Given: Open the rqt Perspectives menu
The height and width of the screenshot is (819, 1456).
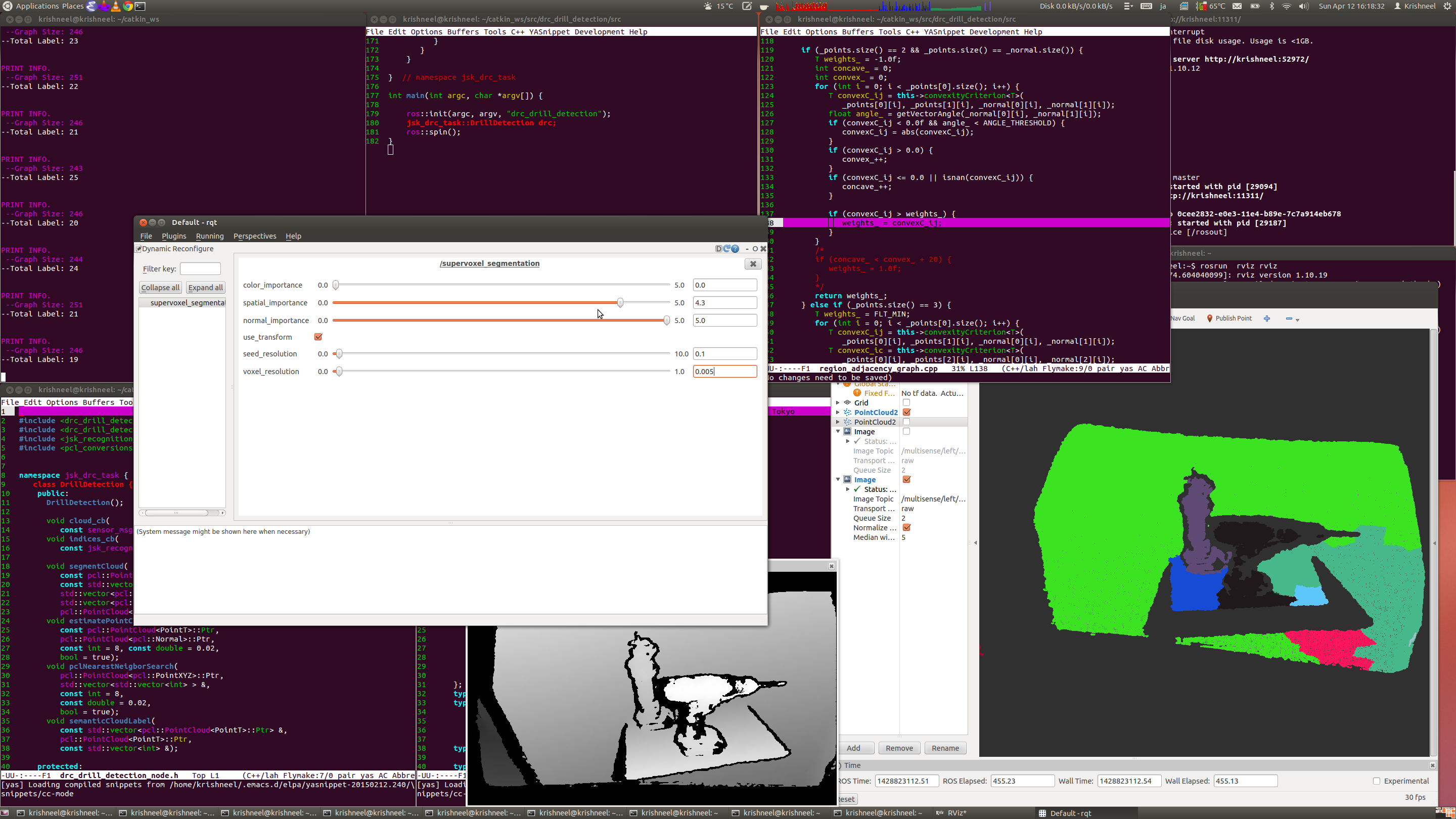Looking at the screenshot, I should pos(255,236).
